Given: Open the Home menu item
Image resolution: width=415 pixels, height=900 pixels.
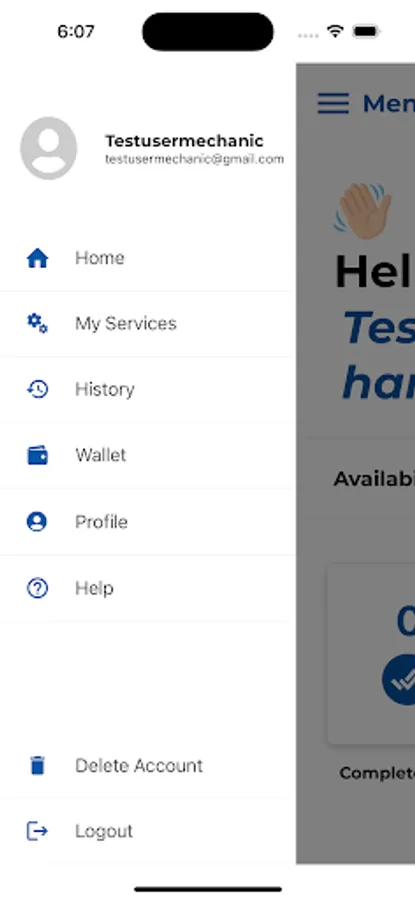Looking at the screenshot, I should 148,258.
